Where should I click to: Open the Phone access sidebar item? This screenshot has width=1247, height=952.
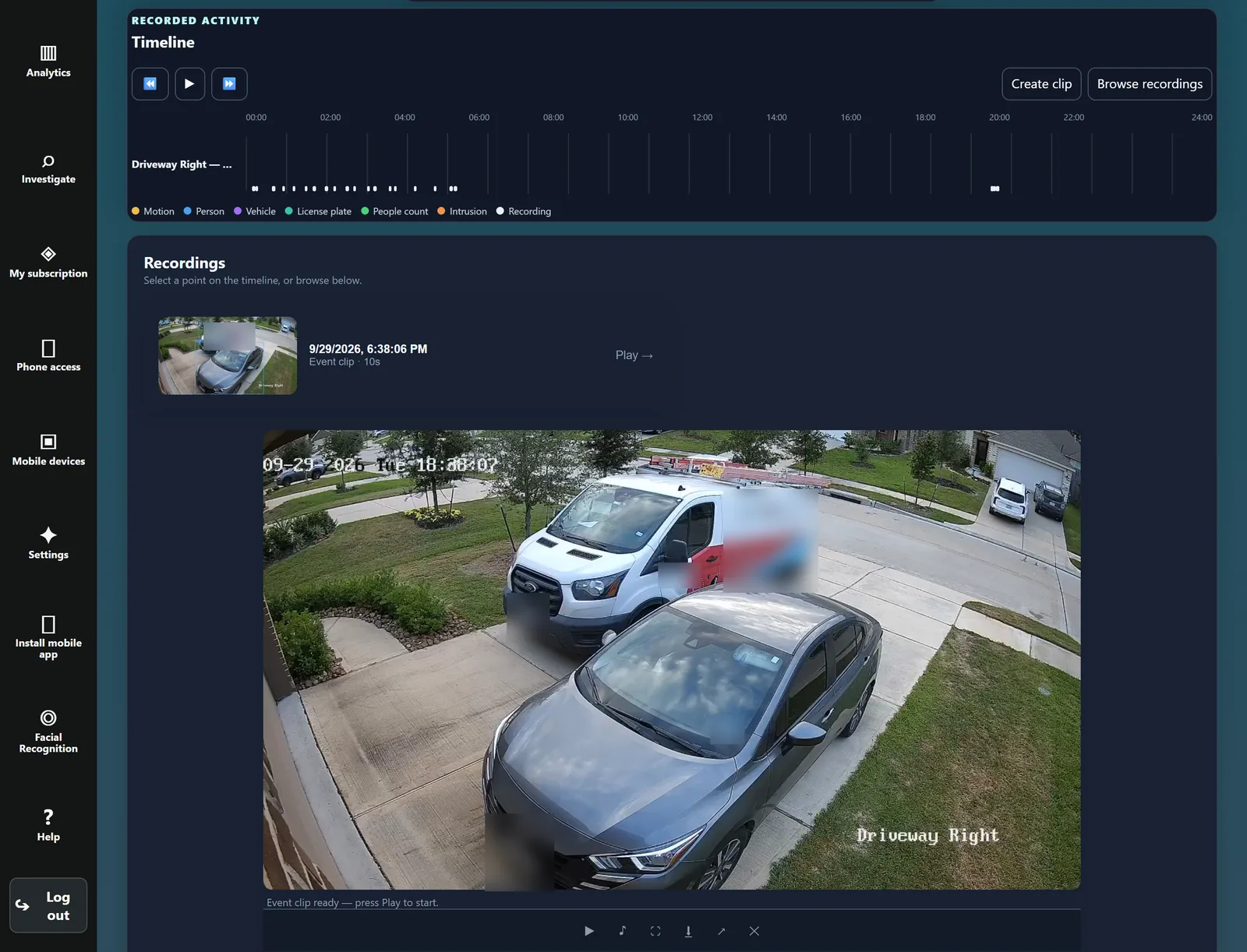pos(48,356)
